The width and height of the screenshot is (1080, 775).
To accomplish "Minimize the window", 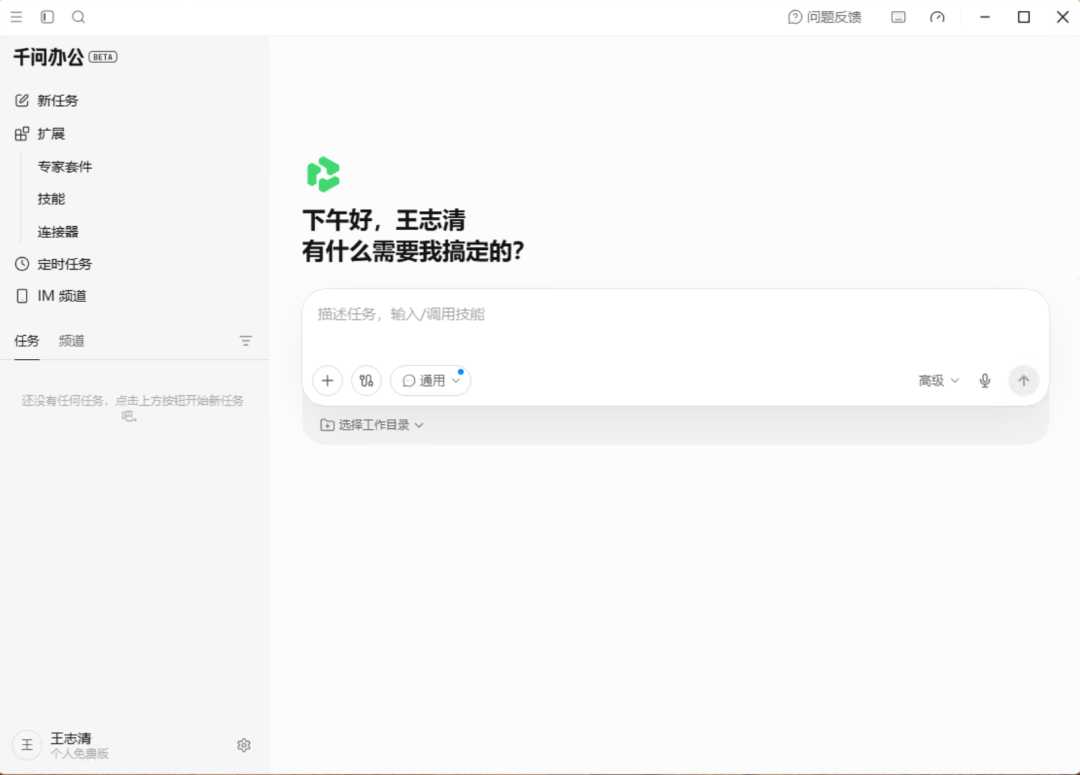I will (x=985, y=17).
